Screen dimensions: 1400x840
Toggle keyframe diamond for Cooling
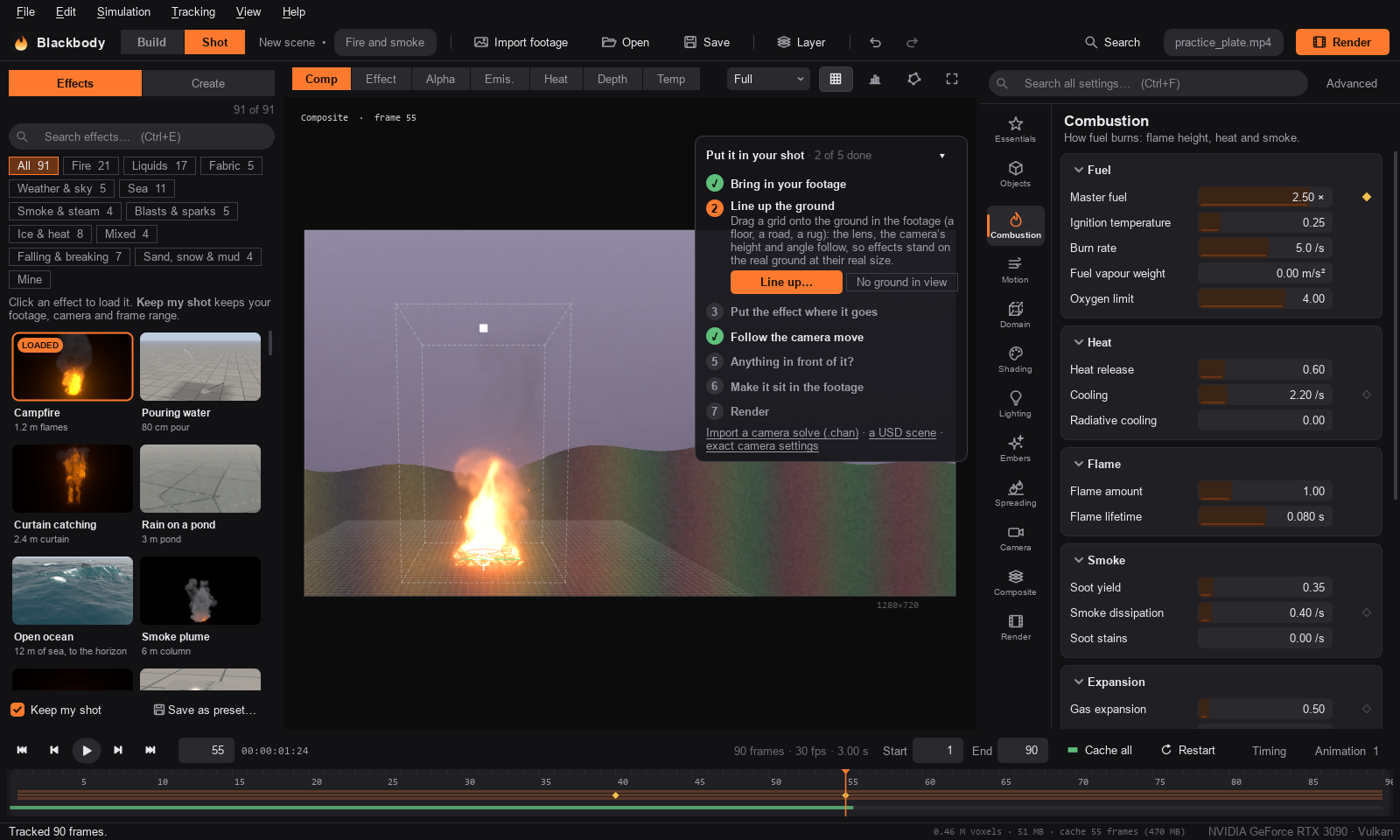point(1367,395)
